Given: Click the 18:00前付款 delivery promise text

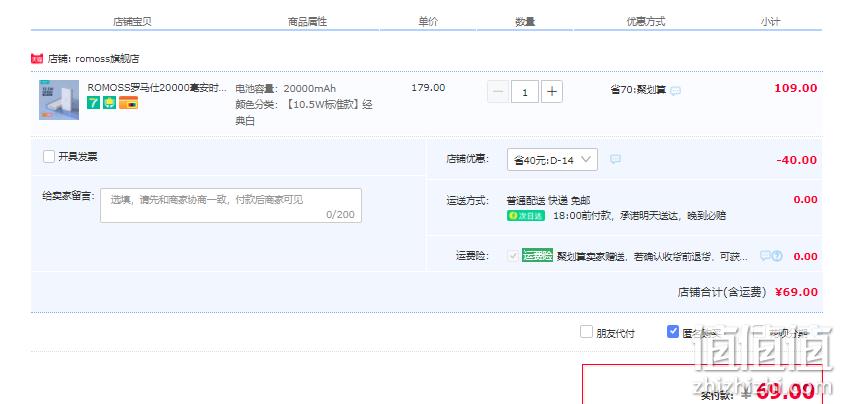Looking at the screenshot, I should coord(639,215).
